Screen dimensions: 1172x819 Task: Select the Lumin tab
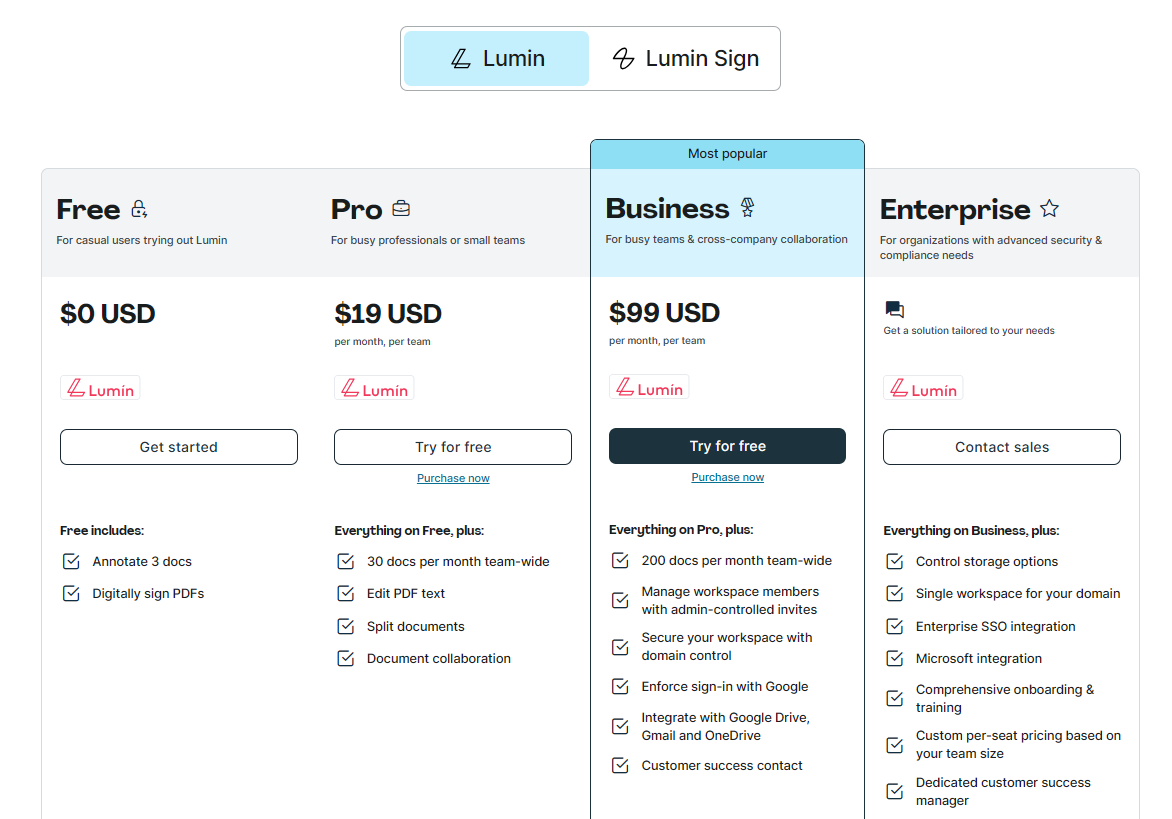[495, 58]
